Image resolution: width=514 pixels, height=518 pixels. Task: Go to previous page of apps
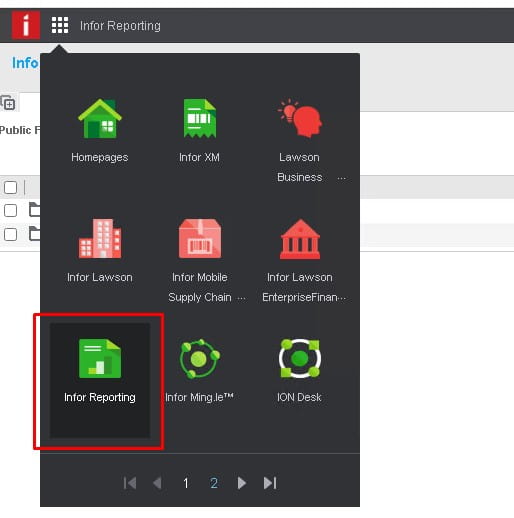(157, 483)
